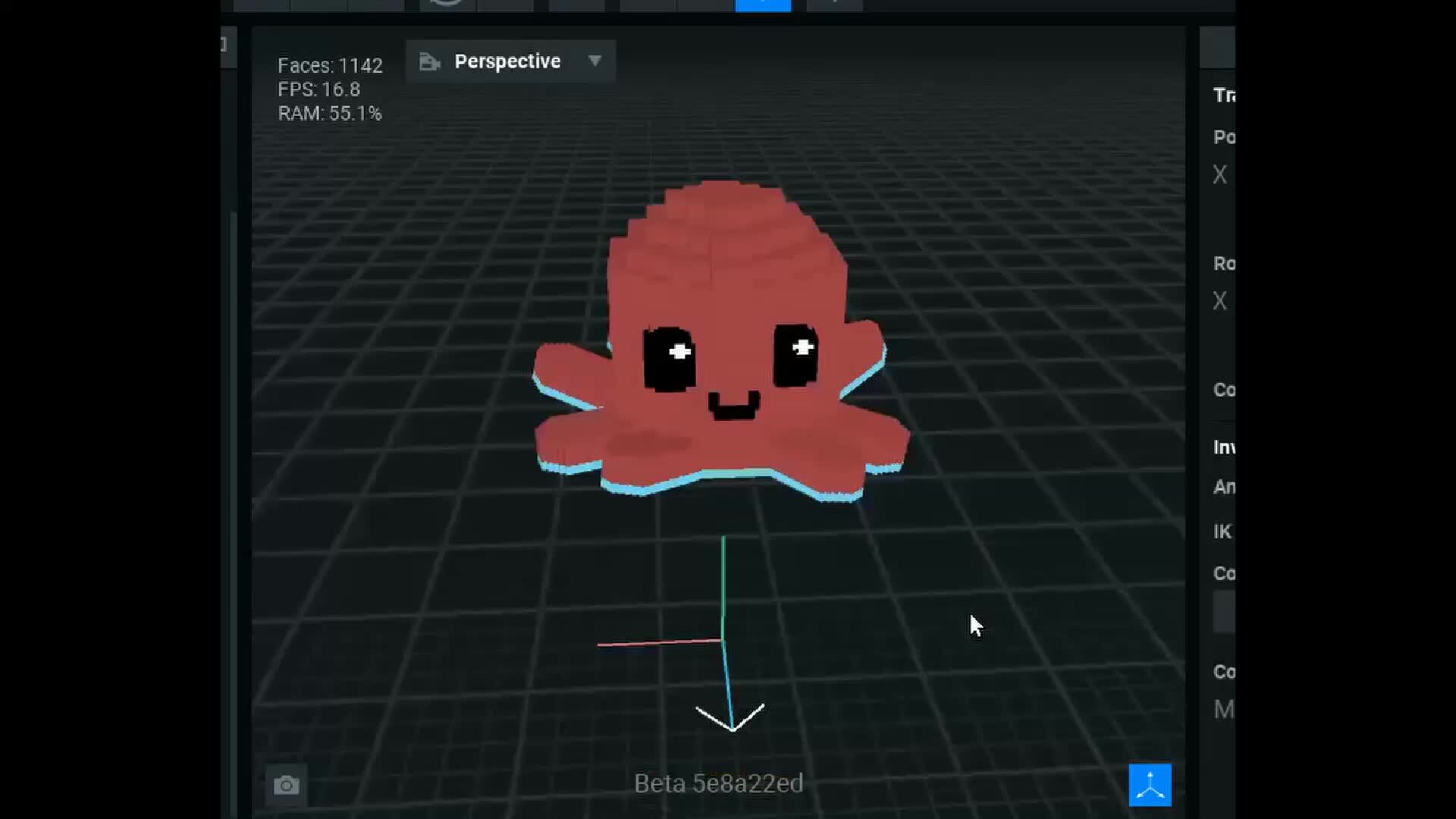1456x819 pixels.
Task: Grab the green vertical axis gizmo line
Action: point(723,588)
